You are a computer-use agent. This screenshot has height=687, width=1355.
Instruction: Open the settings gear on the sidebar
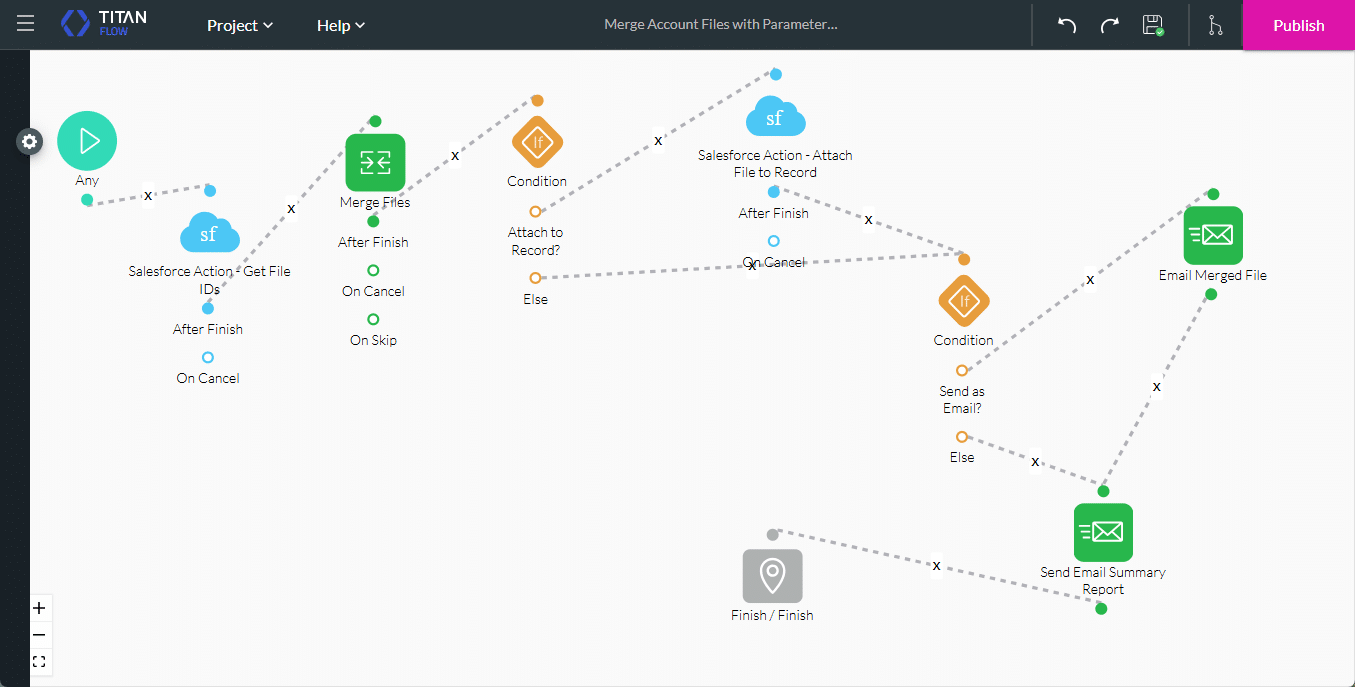point(30,142)
